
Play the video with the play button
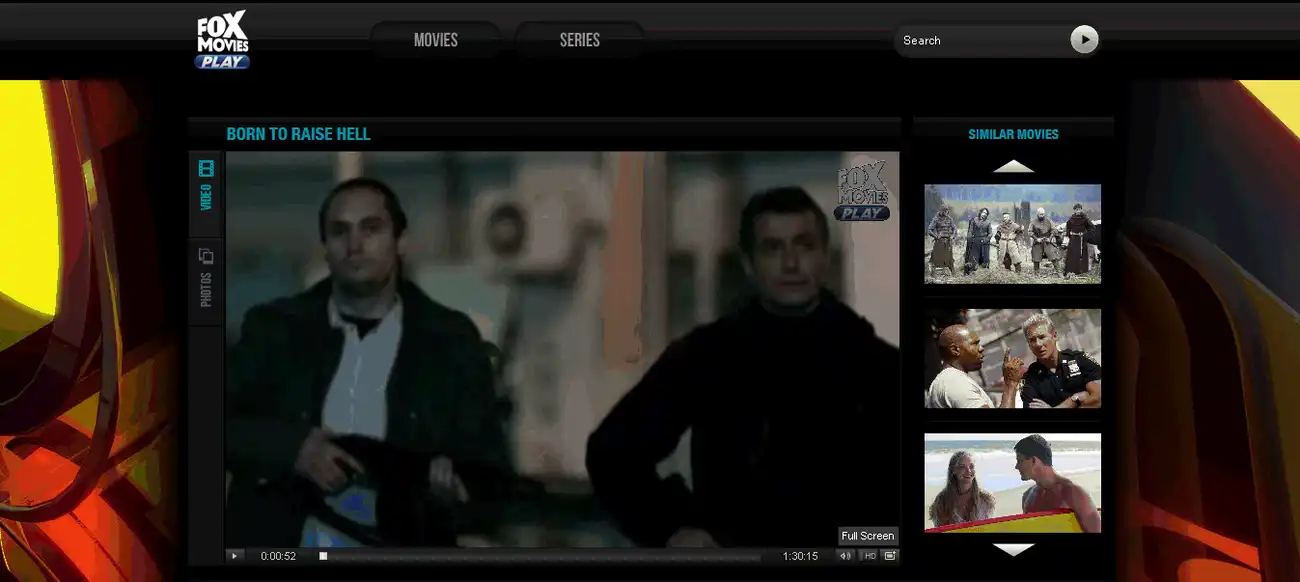tap(234, 556)
